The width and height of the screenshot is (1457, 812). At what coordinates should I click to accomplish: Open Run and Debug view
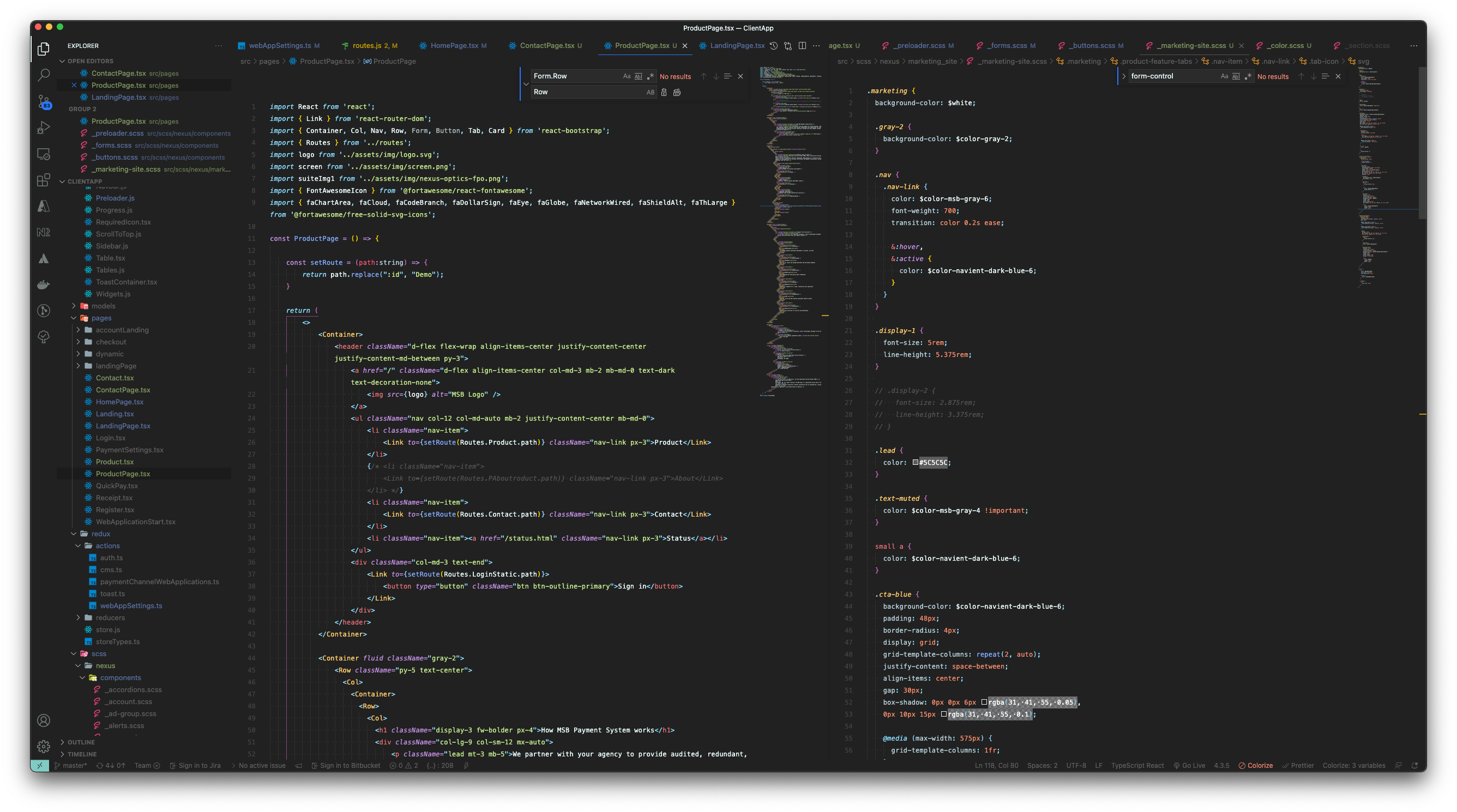coord(44,128)
